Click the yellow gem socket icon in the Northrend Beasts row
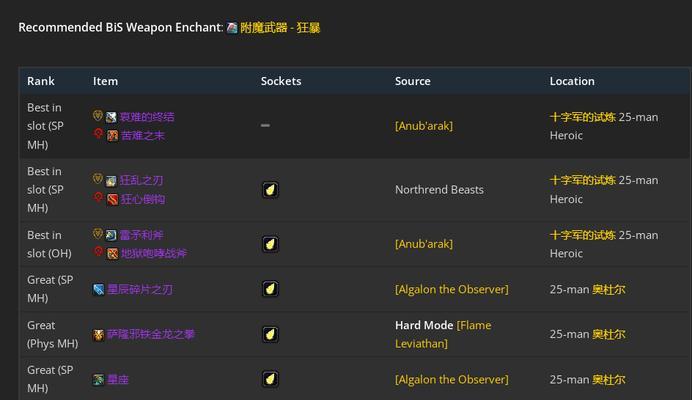The width and height of the screenshot is (692, 400). point(270,190)
